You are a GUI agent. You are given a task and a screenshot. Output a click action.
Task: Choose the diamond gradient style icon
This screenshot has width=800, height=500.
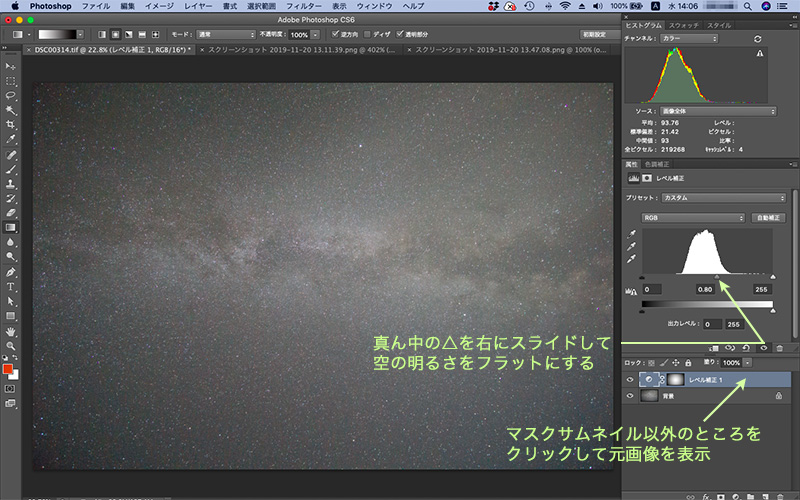tap(155, 34)
